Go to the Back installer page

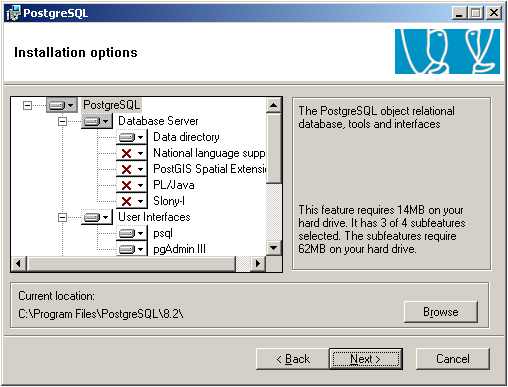(293, 359)
